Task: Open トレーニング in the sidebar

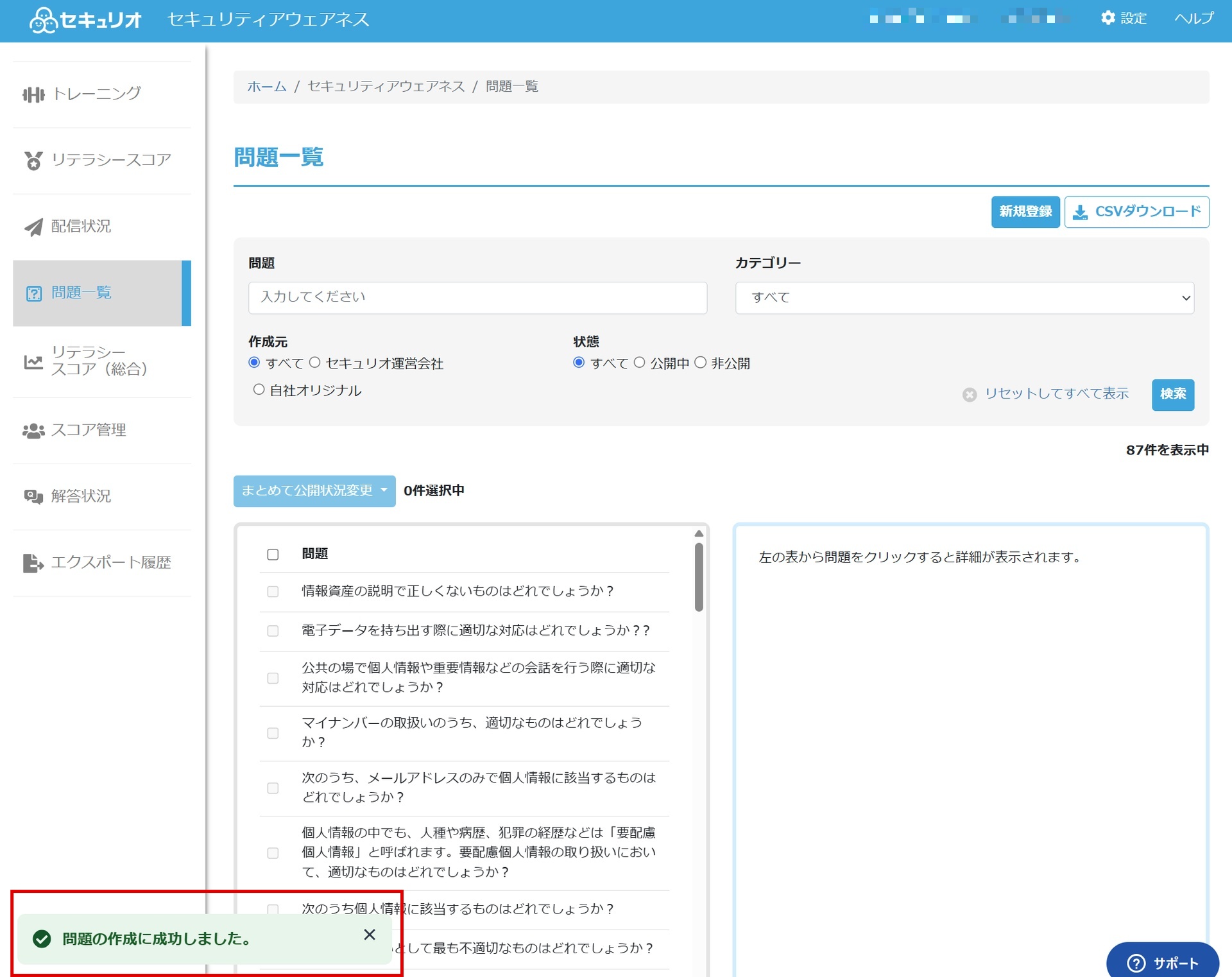Action: tap(102, 95)
